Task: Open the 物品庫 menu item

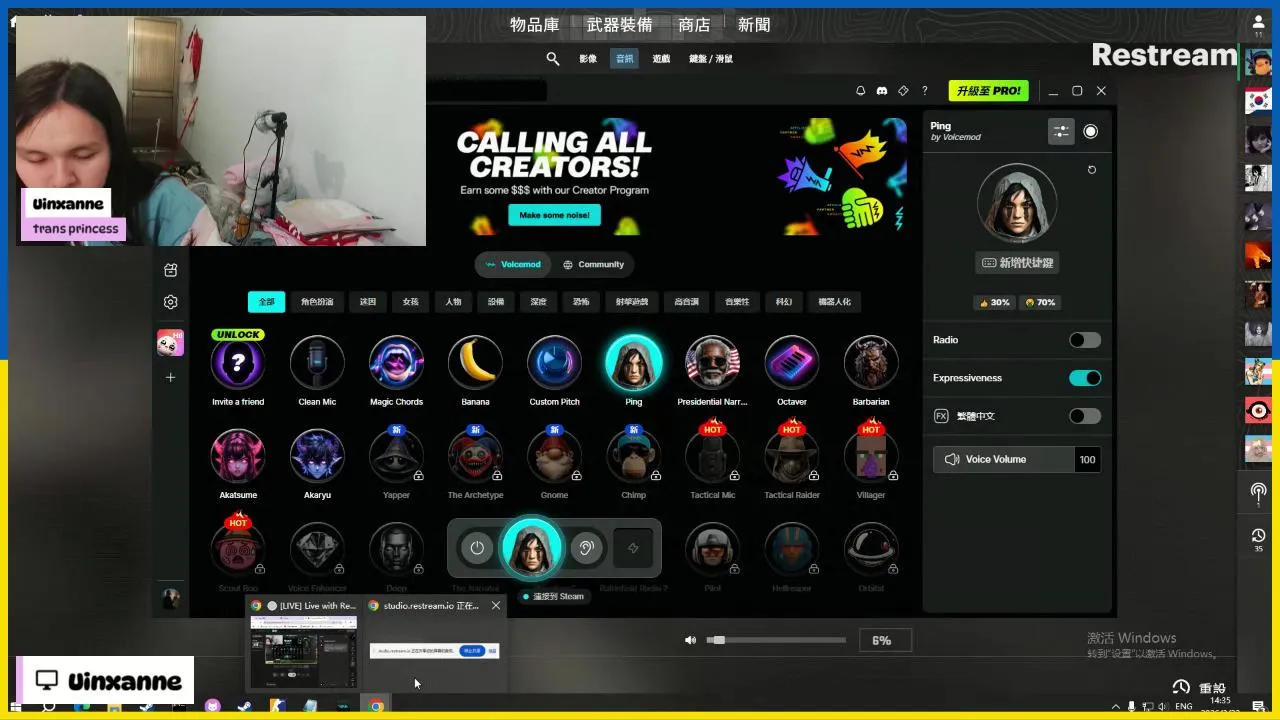Action: (x=535, y=25)
